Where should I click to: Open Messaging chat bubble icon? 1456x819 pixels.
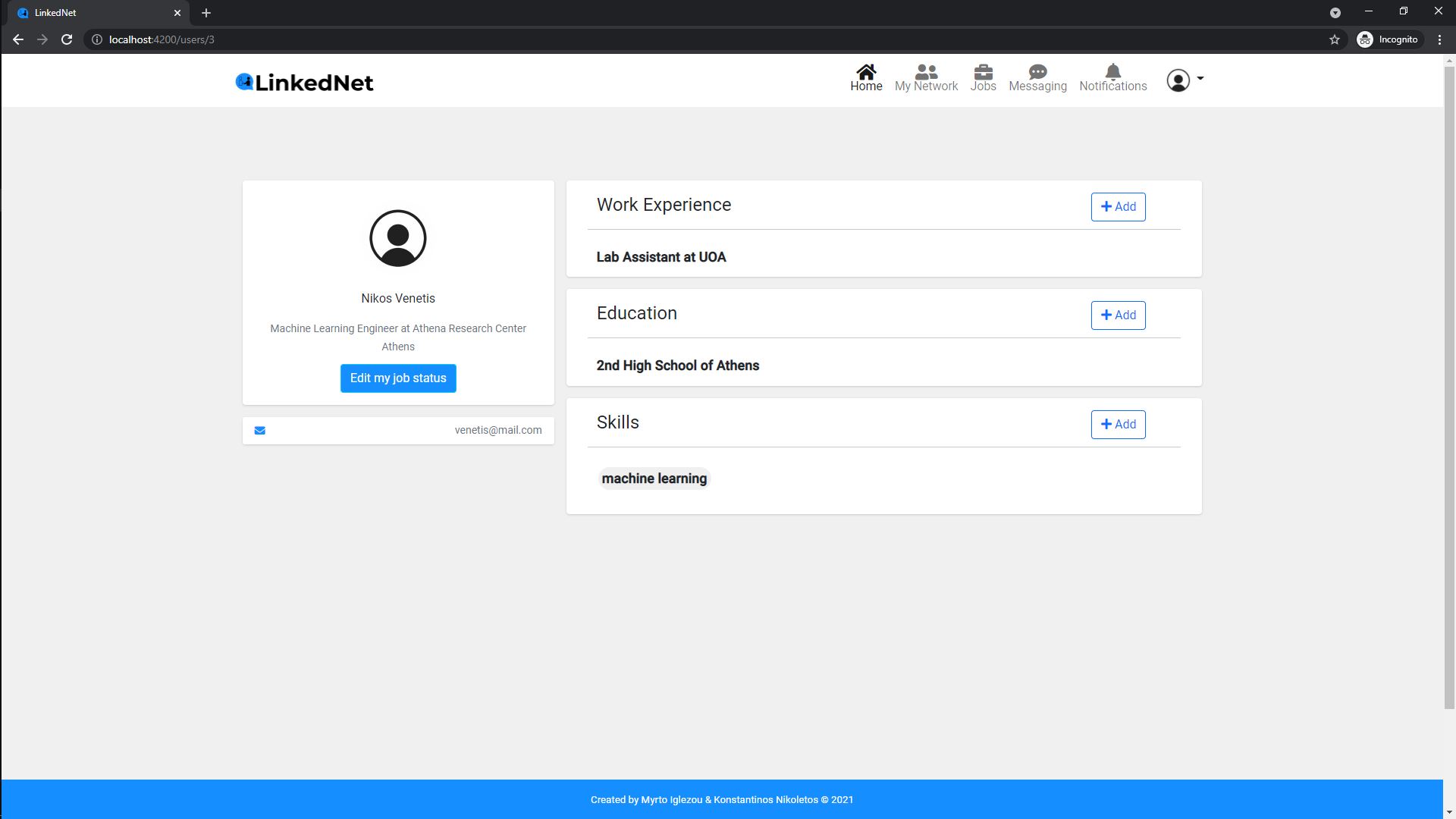coord(1037,72)
